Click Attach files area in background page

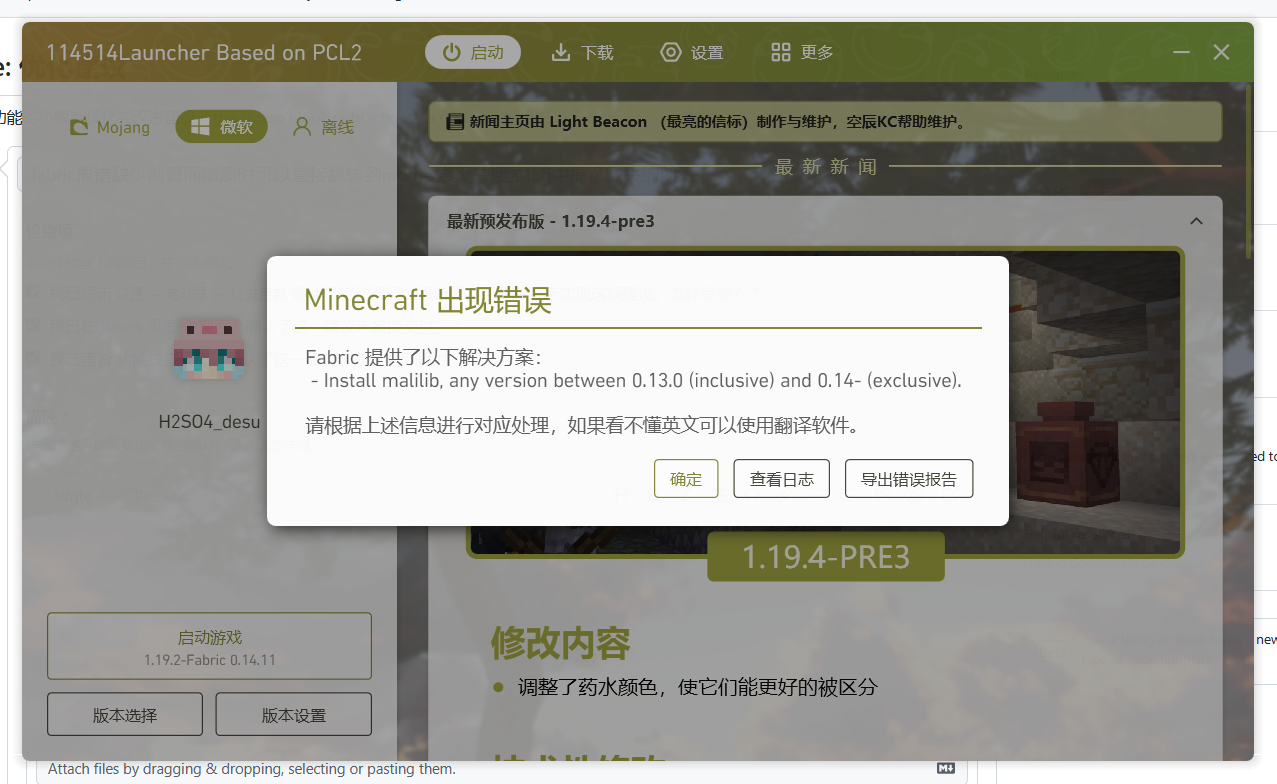click(x=252, y=769)
